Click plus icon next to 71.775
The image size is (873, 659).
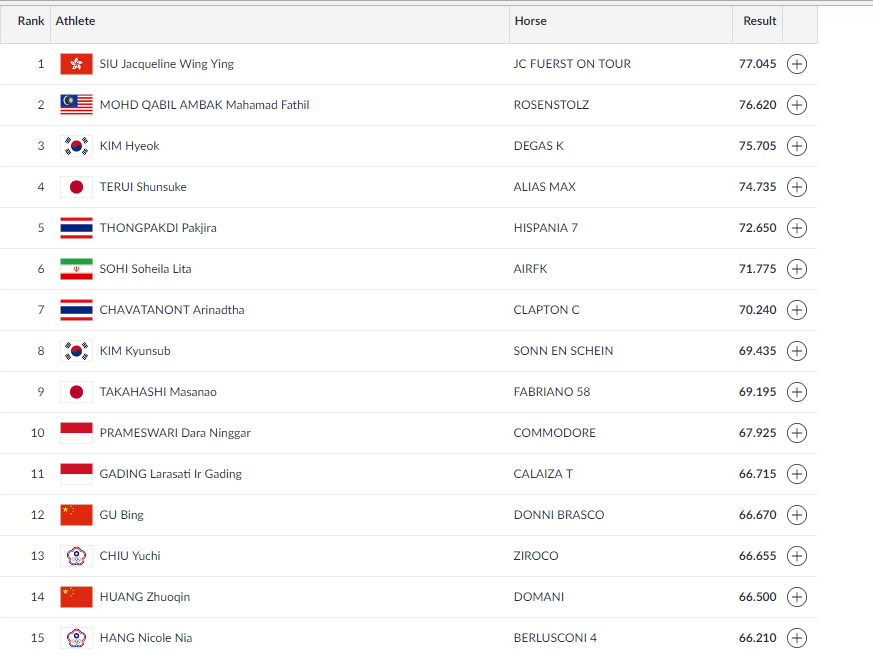click(x=797, y=269)
